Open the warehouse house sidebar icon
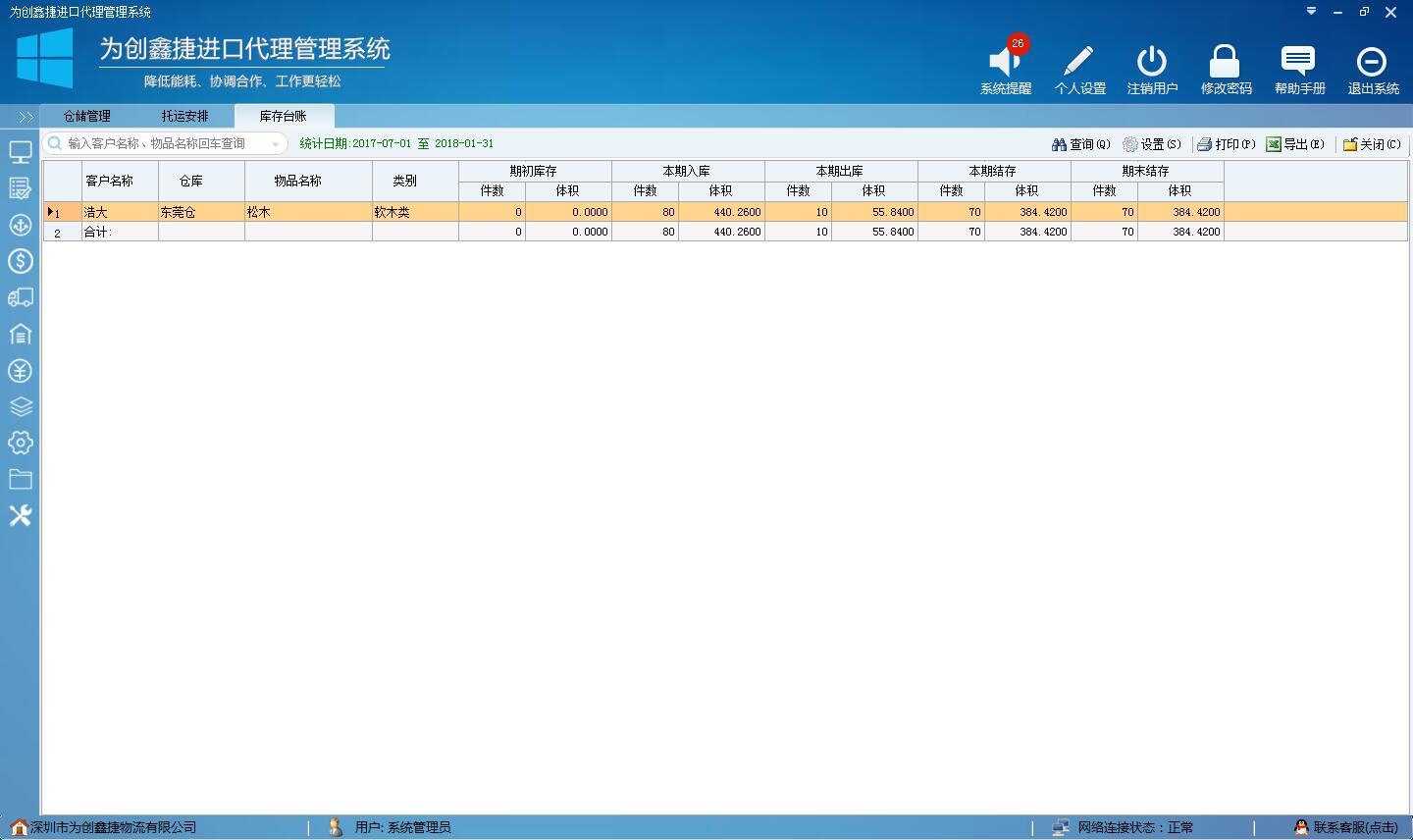 21,334
